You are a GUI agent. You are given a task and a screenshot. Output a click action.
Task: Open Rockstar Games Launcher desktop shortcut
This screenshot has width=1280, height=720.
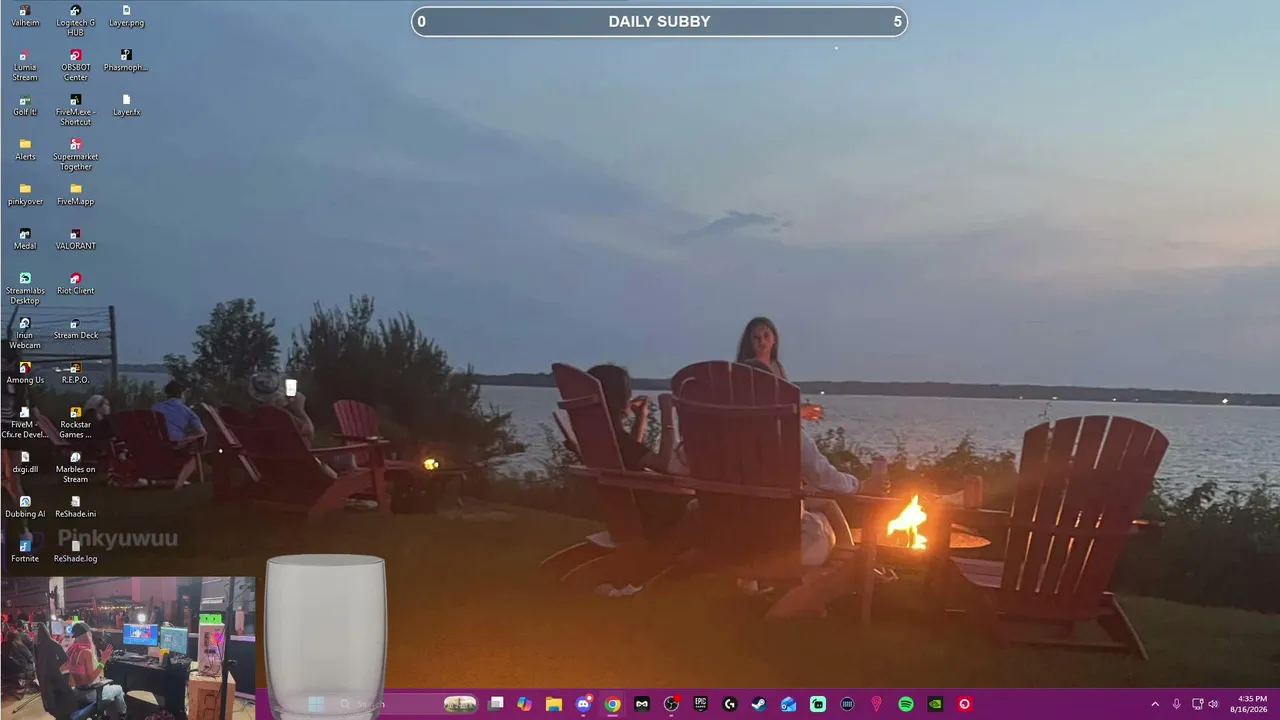click(75, 423)
